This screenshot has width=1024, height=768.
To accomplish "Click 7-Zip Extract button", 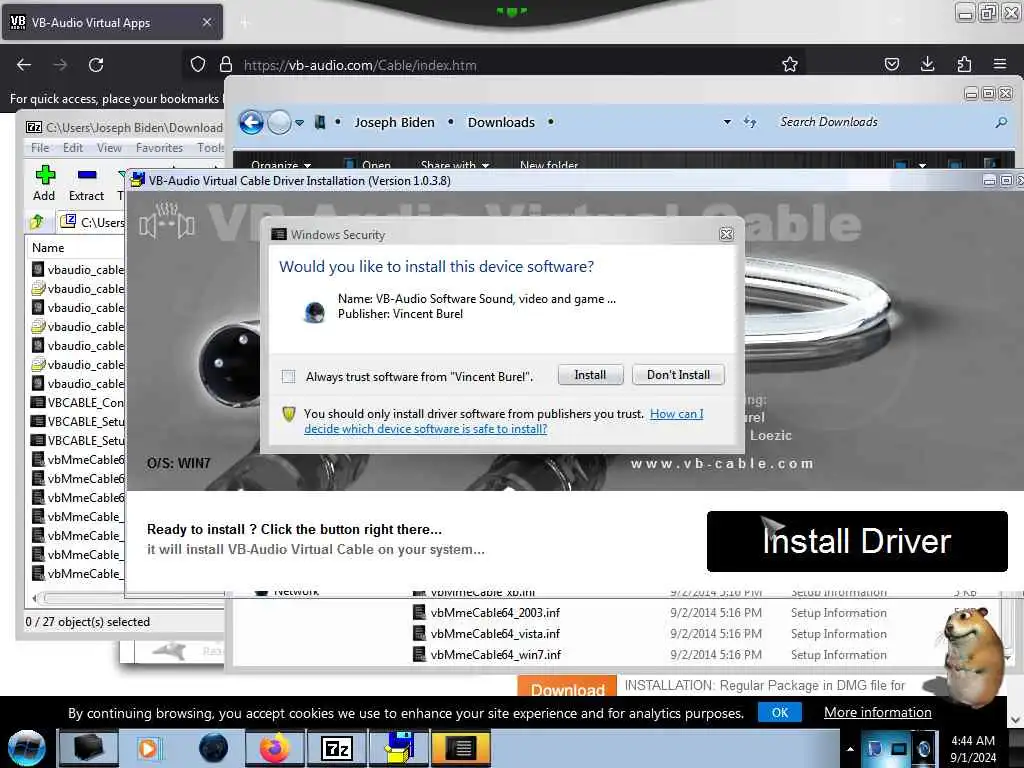I will [x=86, y=183].
